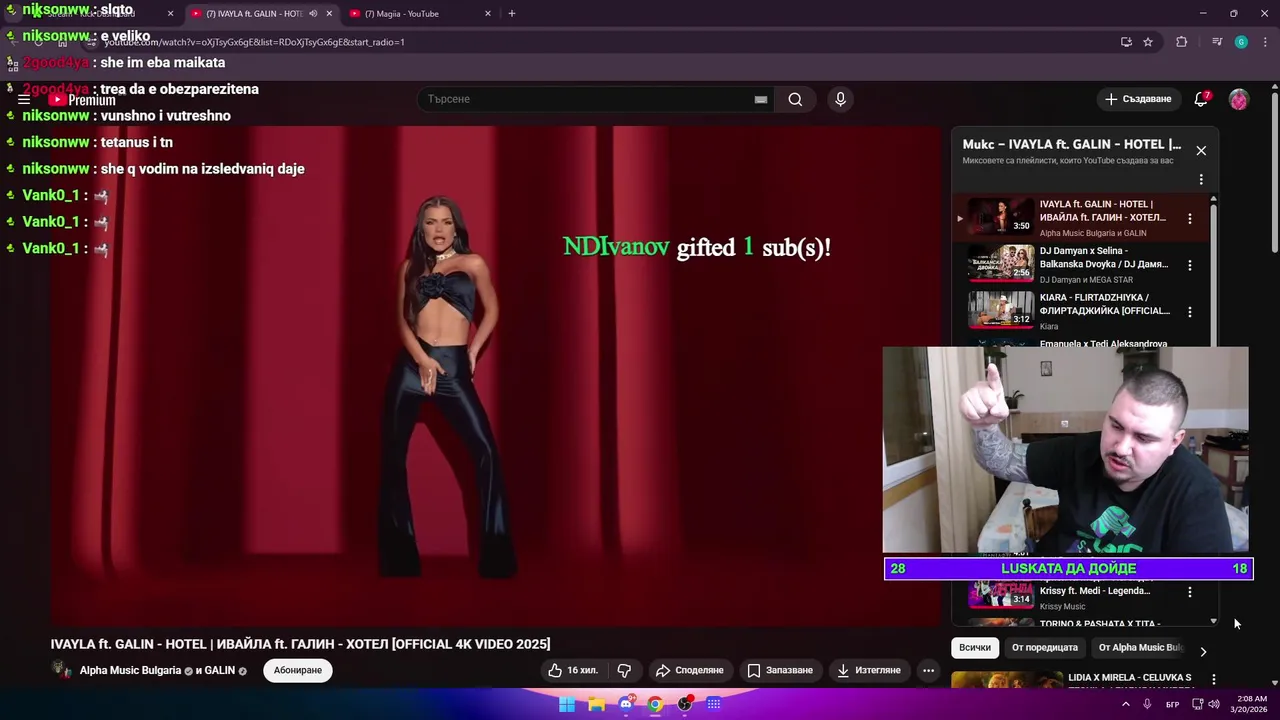The width and height of the screenshot is (1280, 720).
Task: Play the Krissy ft. Medi - Legenda thumbnail
Action: click(1001, 593)
